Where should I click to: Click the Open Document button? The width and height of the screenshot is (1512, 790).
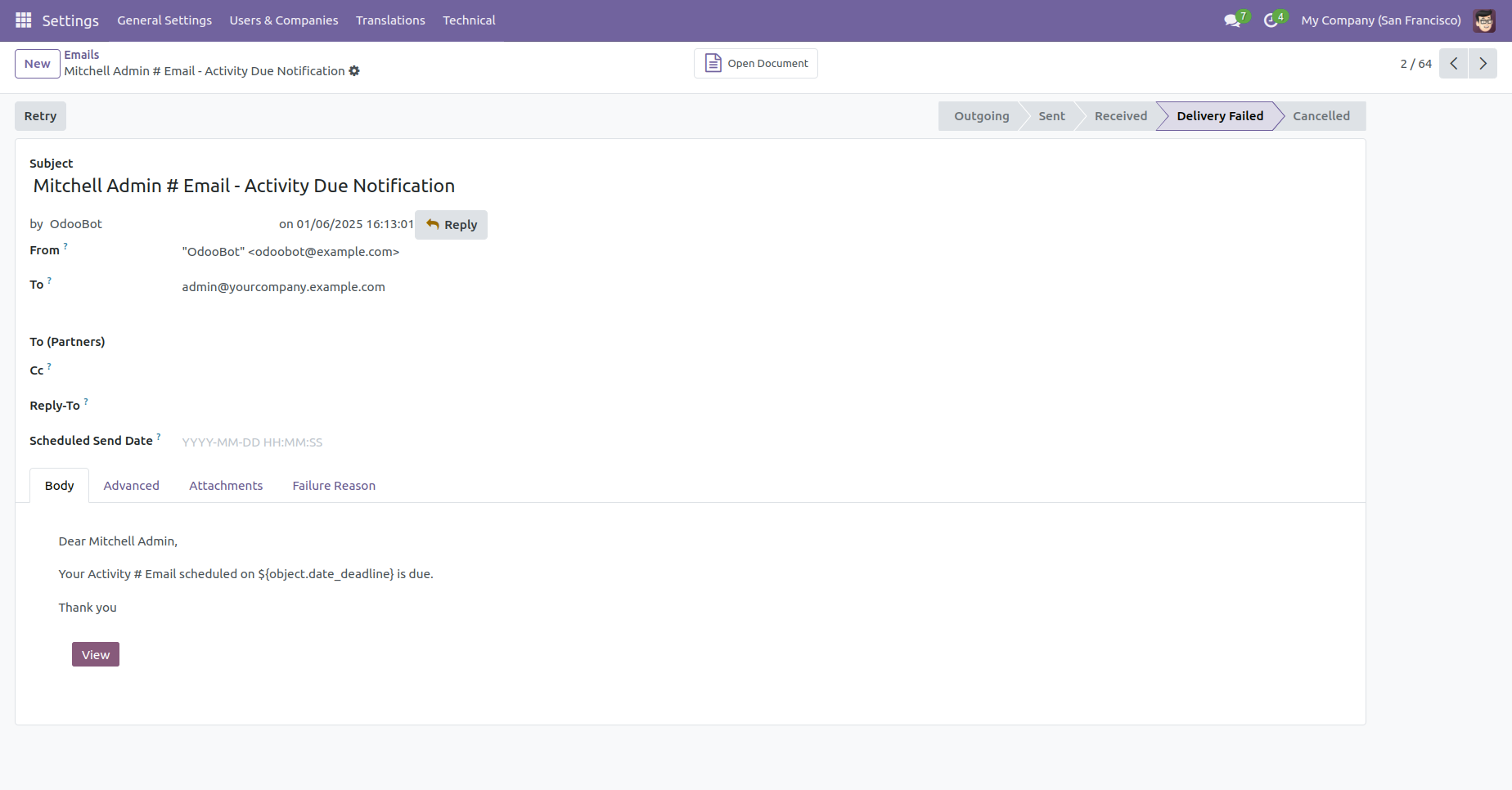(756, 64)
